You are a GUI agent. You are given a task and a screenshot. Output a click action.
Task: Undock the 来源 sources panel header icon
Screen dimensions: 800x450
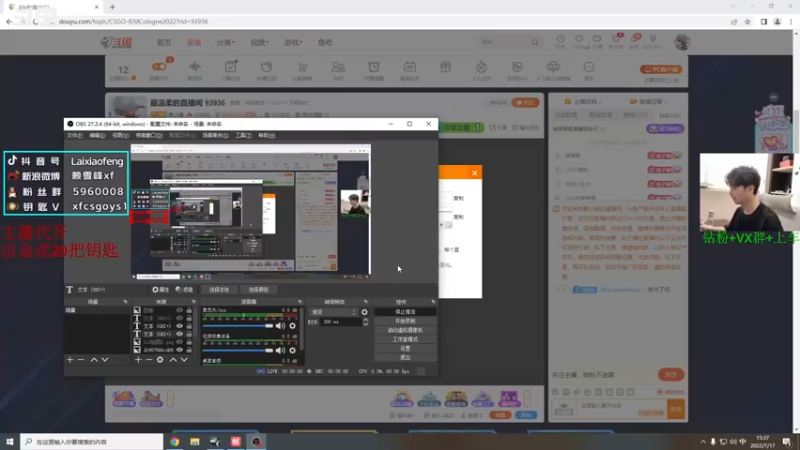pos(193,302)
